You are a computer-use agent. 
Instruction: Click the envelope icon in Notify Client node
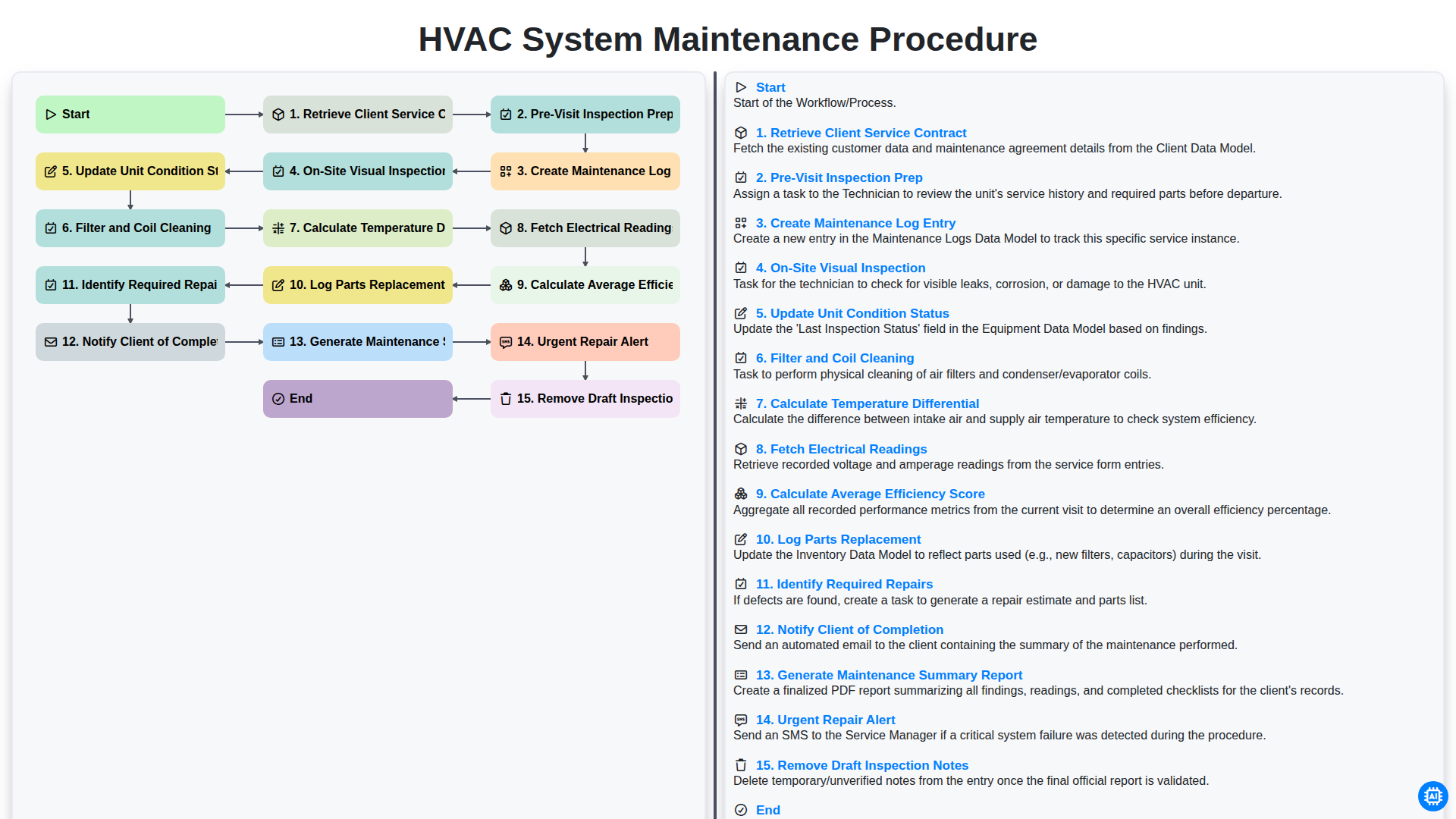pos(51,342)
